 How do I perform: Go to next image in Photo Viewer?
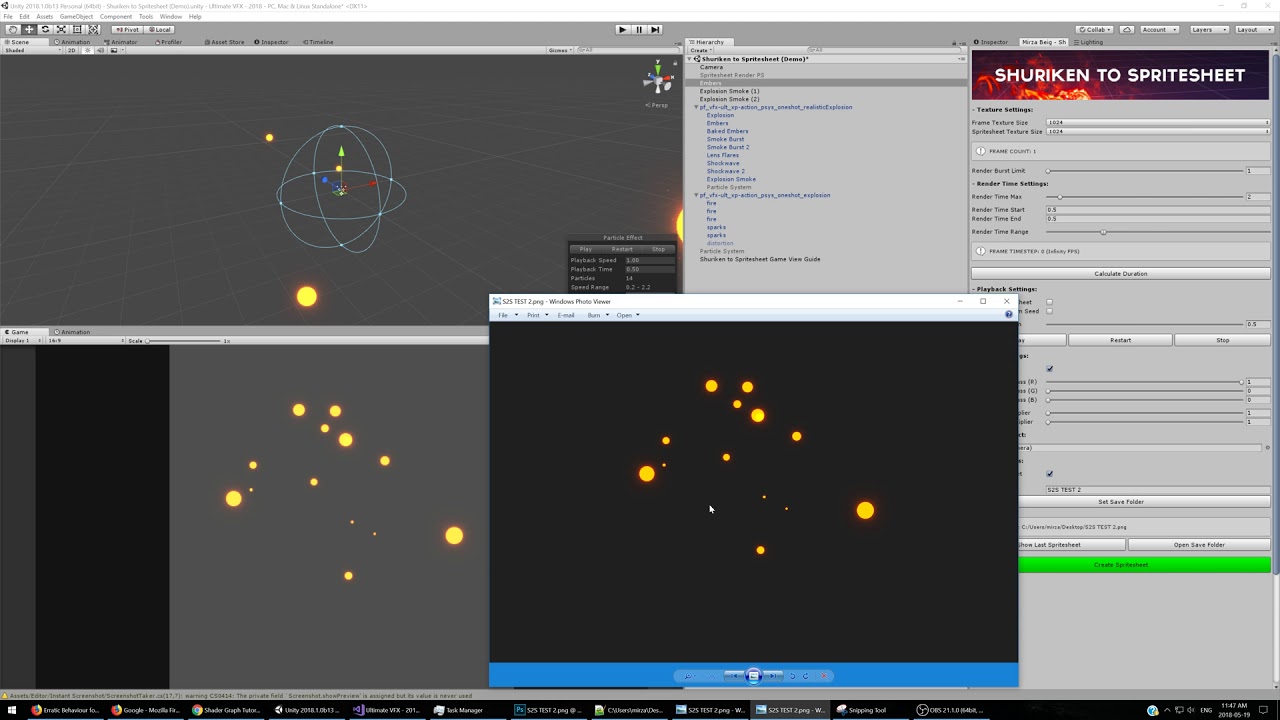pos(774,676)
